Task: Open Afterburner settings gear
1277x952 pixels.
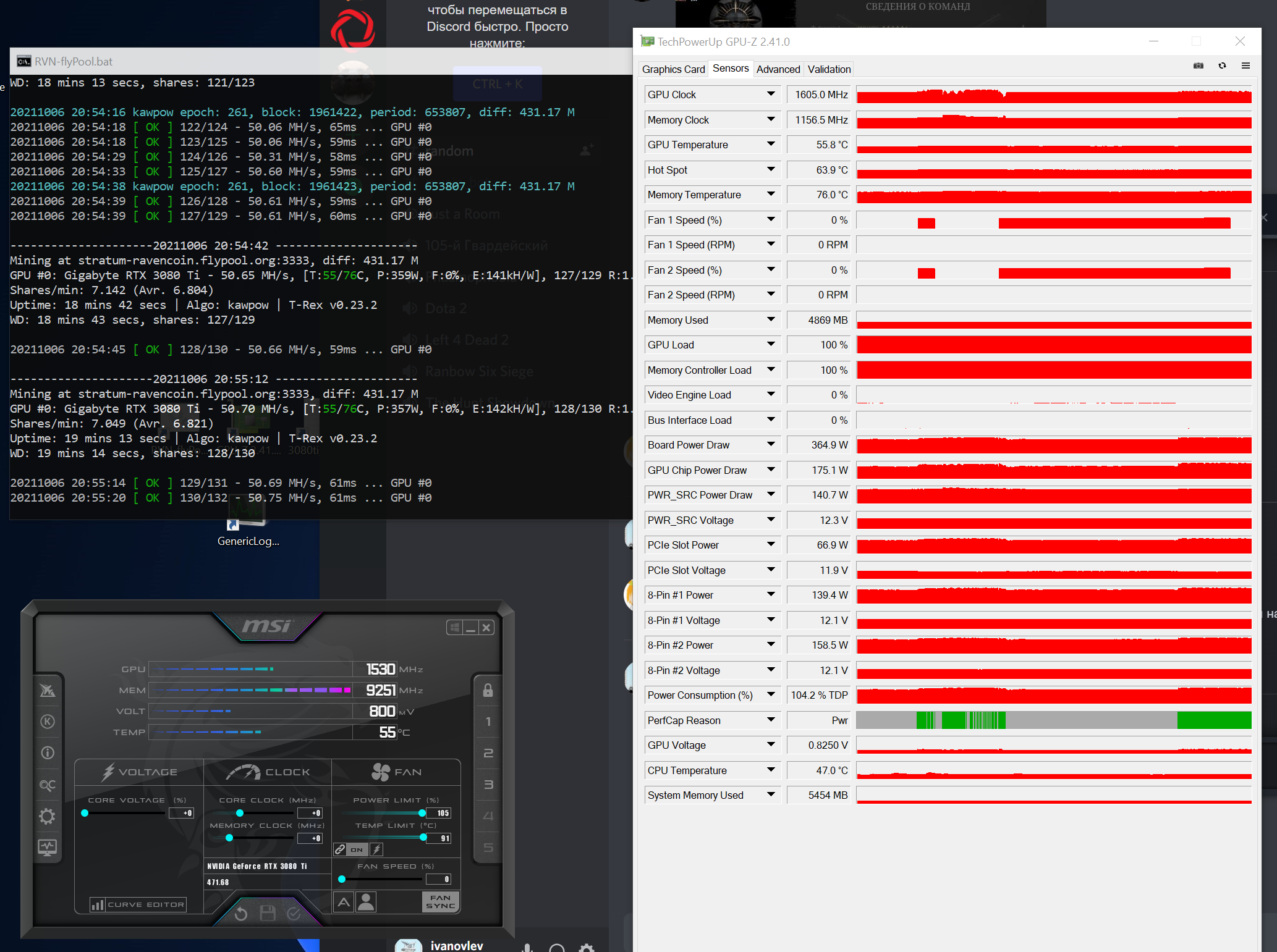Action: tap(48, 816)
